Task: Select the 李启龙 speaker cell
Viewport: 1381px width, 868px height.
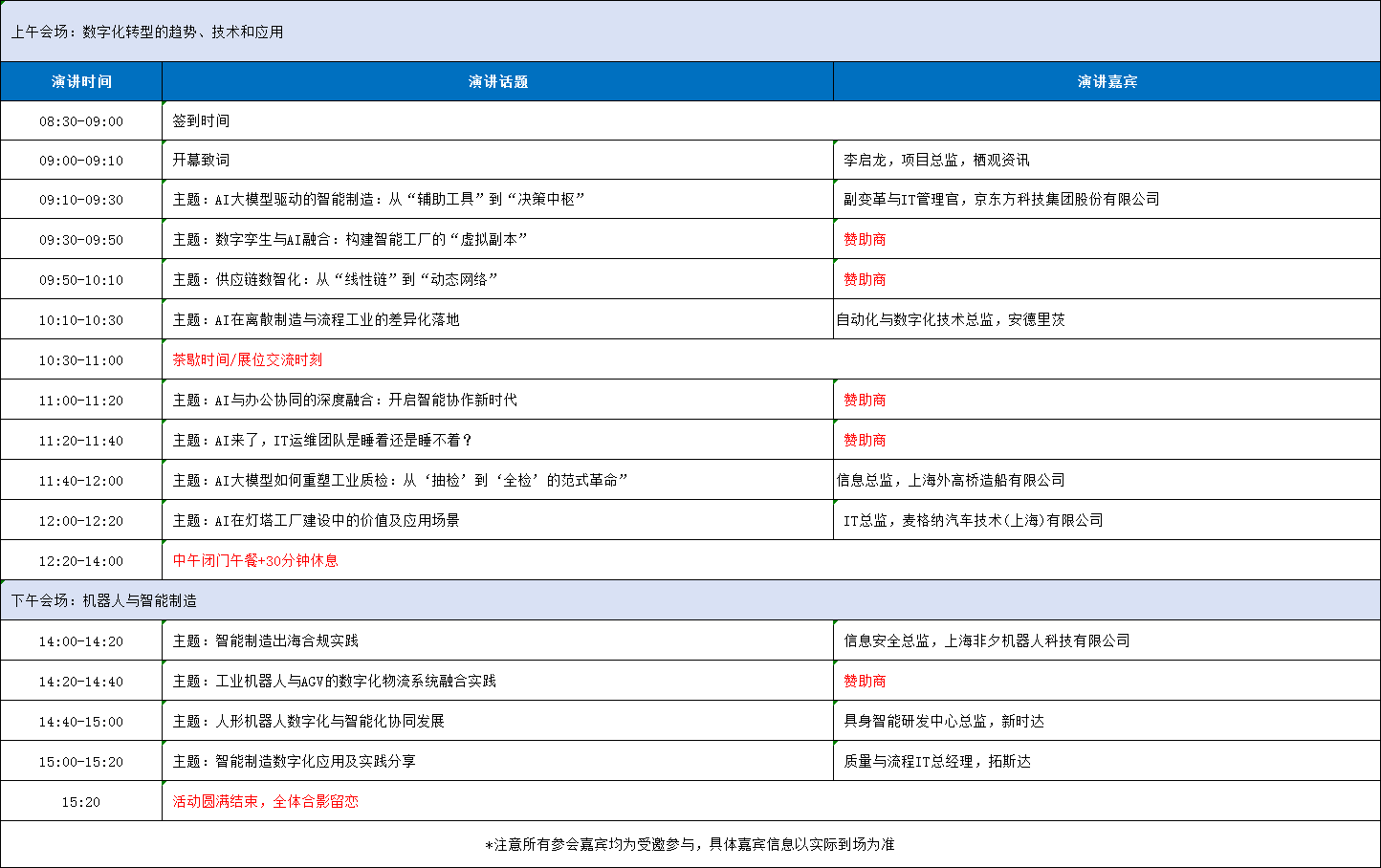Action: pos(1107,161)
